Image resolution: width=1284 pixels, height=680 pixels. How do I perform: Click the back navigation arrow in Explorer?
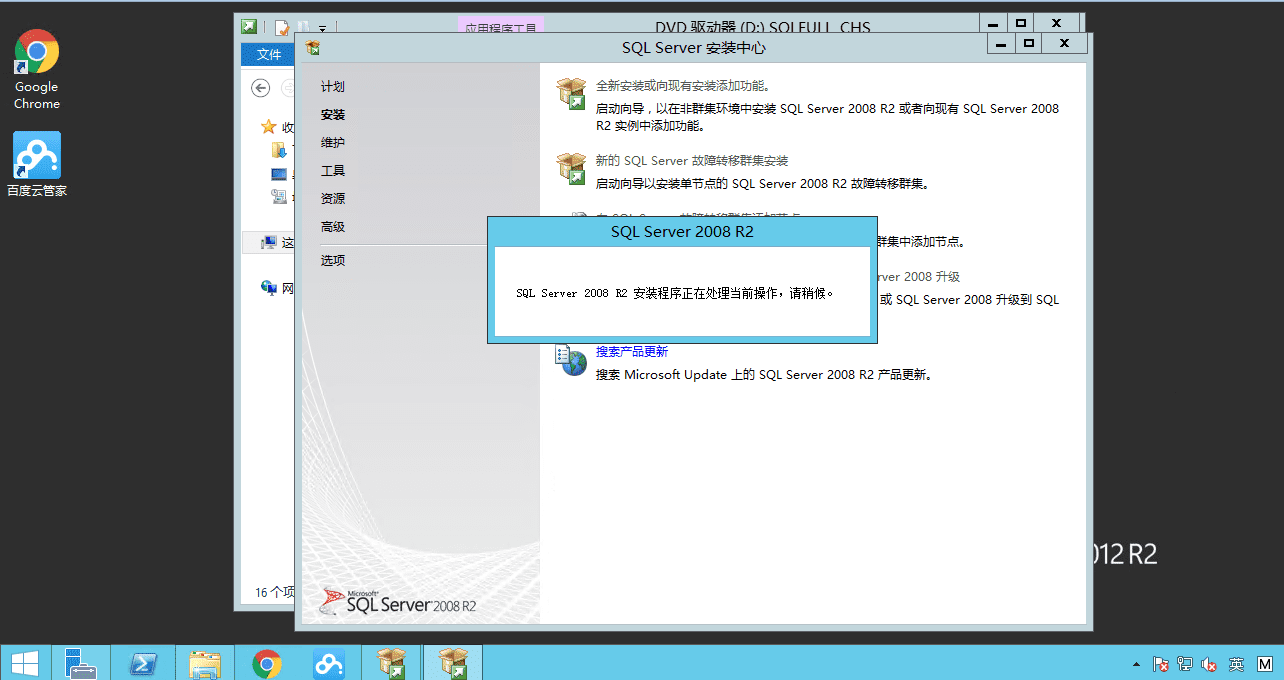tap(260, 88)
